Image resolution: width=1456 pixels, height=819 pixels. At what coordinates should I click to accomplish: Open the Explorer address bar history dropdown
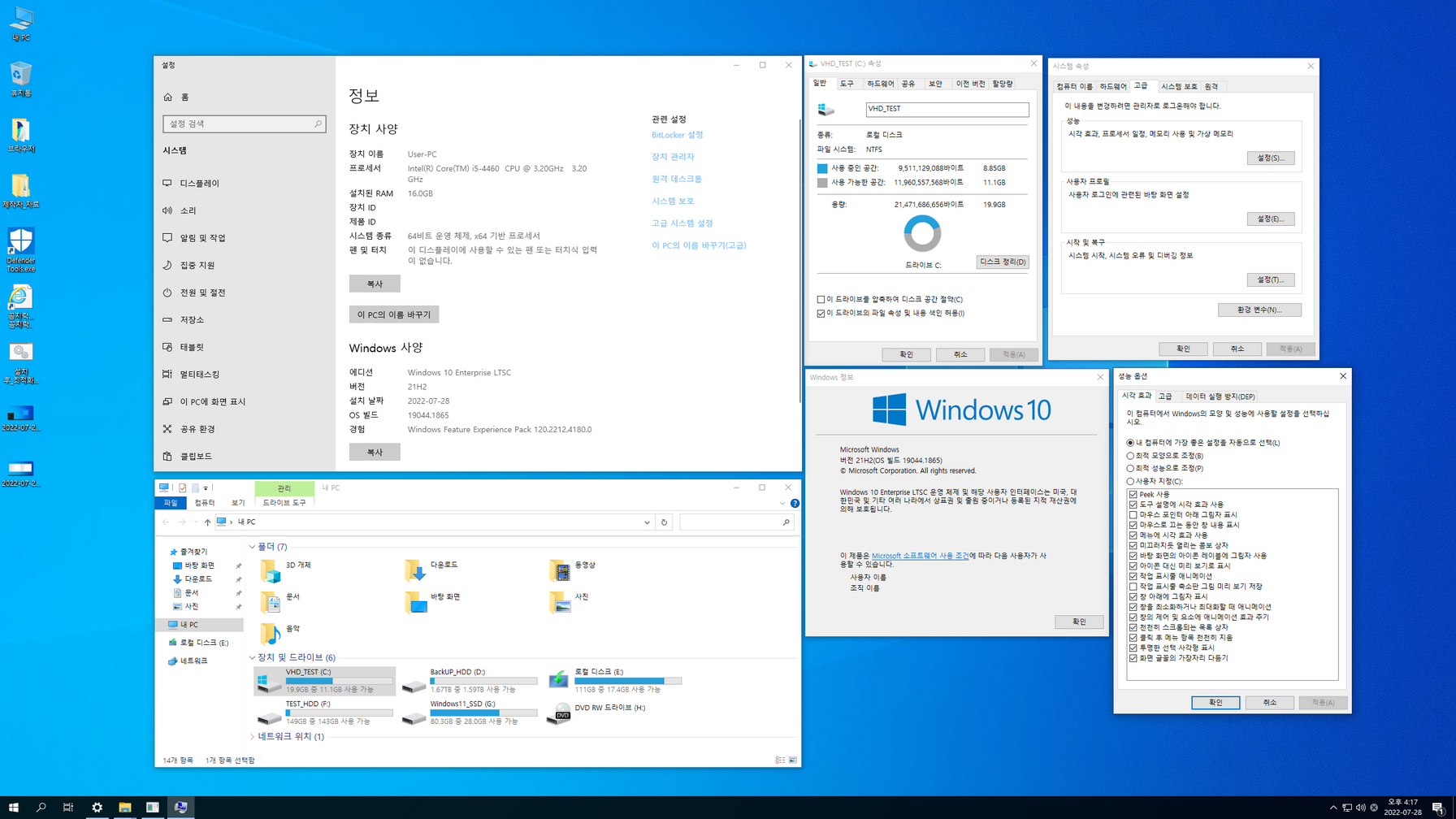point(647,522)
